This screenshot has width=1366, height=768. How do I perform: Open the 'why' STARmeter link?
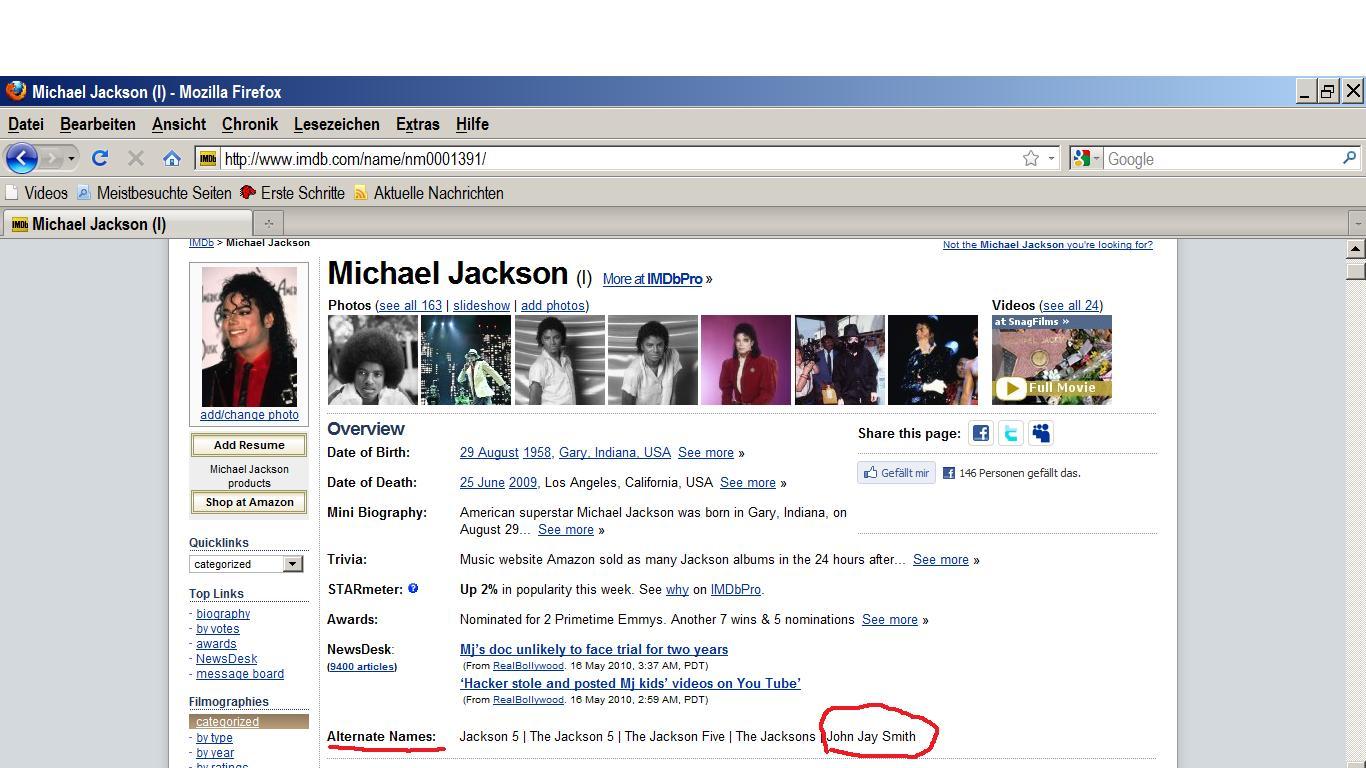677,590
